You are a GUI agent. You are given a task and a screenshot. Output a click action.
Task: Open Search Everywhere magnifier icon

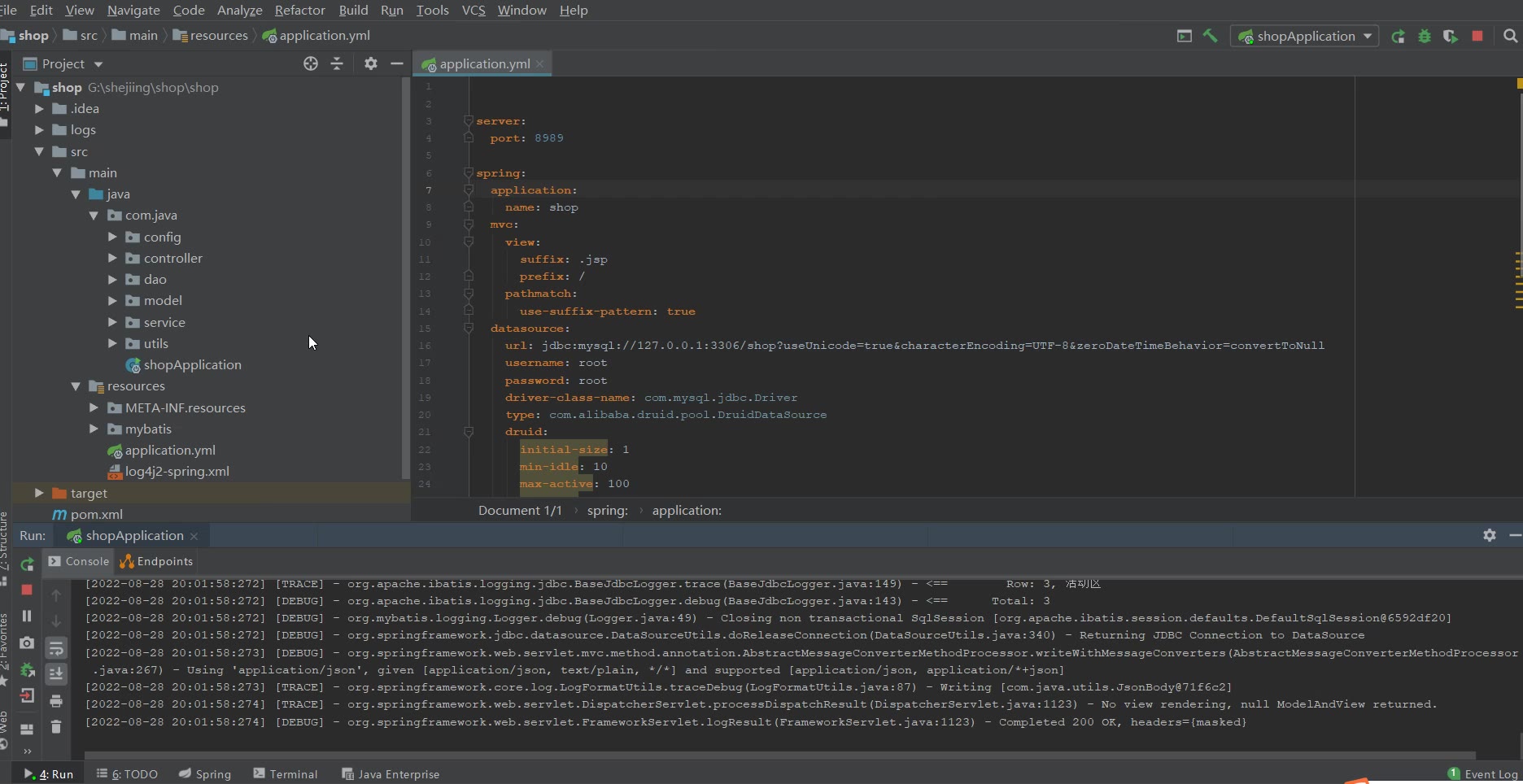[x=1510, y=36]
